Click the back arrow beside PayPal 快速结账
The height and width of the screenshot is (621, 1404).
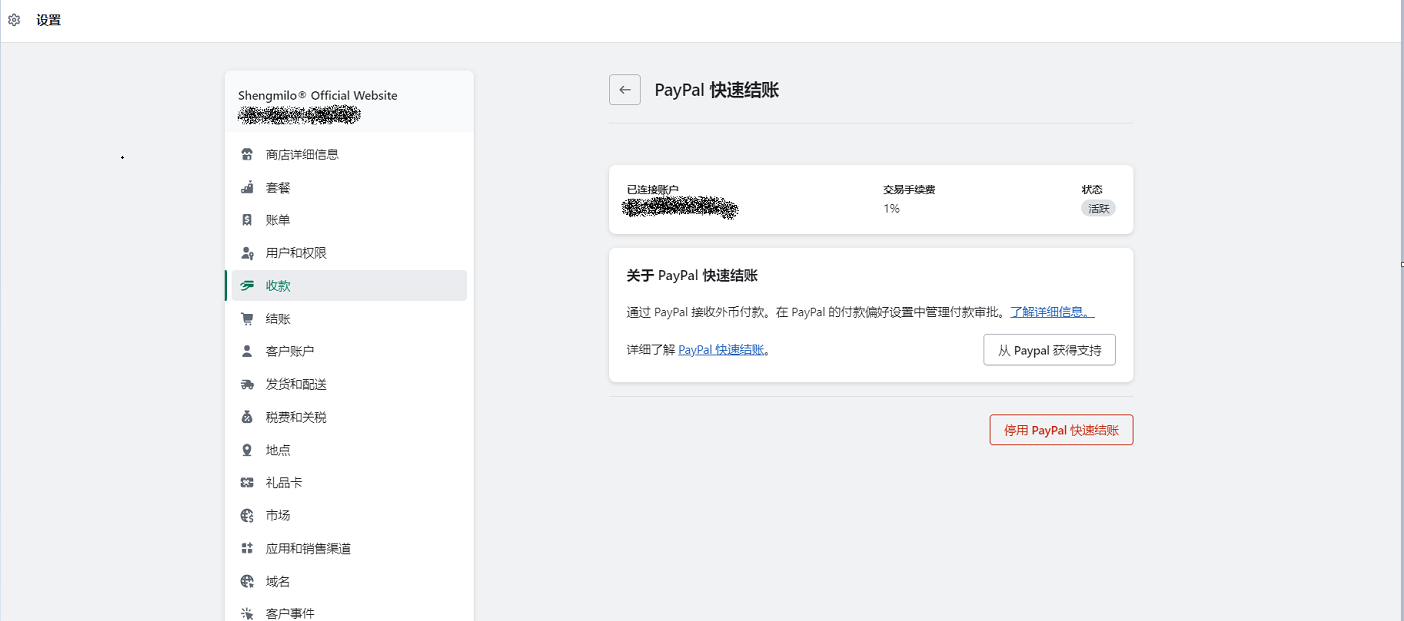[624, 90]
